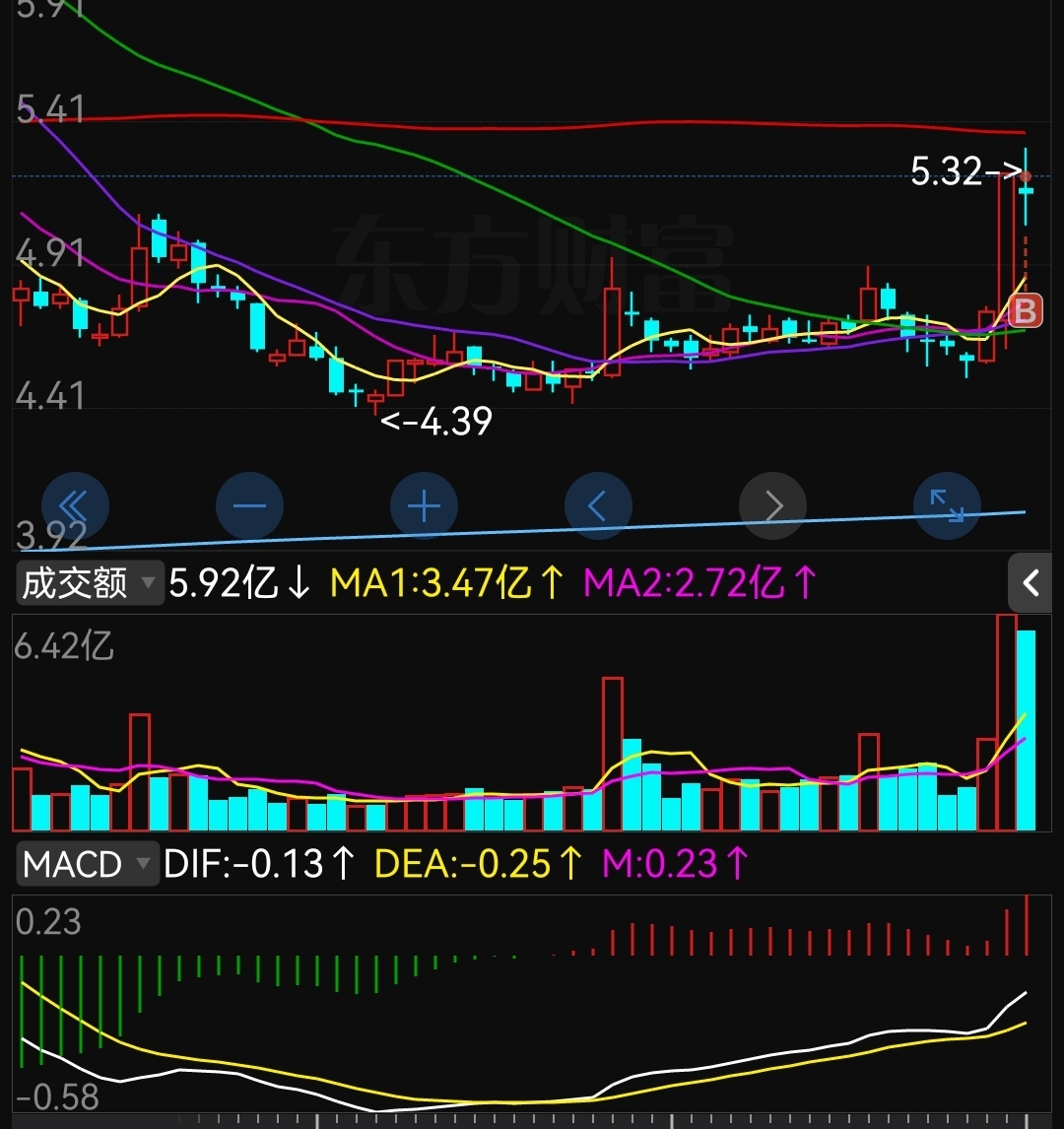Select MA2:2.72亿 label

point(699,582)
